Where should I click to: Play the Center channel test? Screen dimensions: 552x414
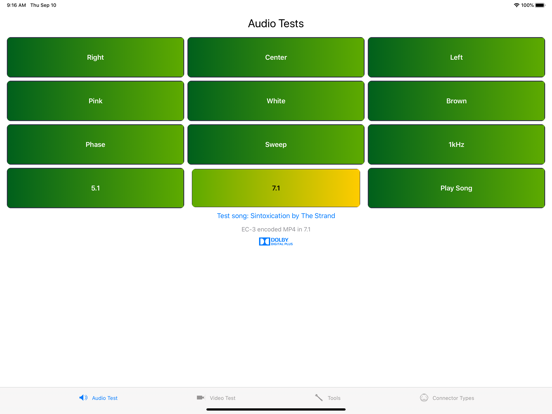[276, 57]
